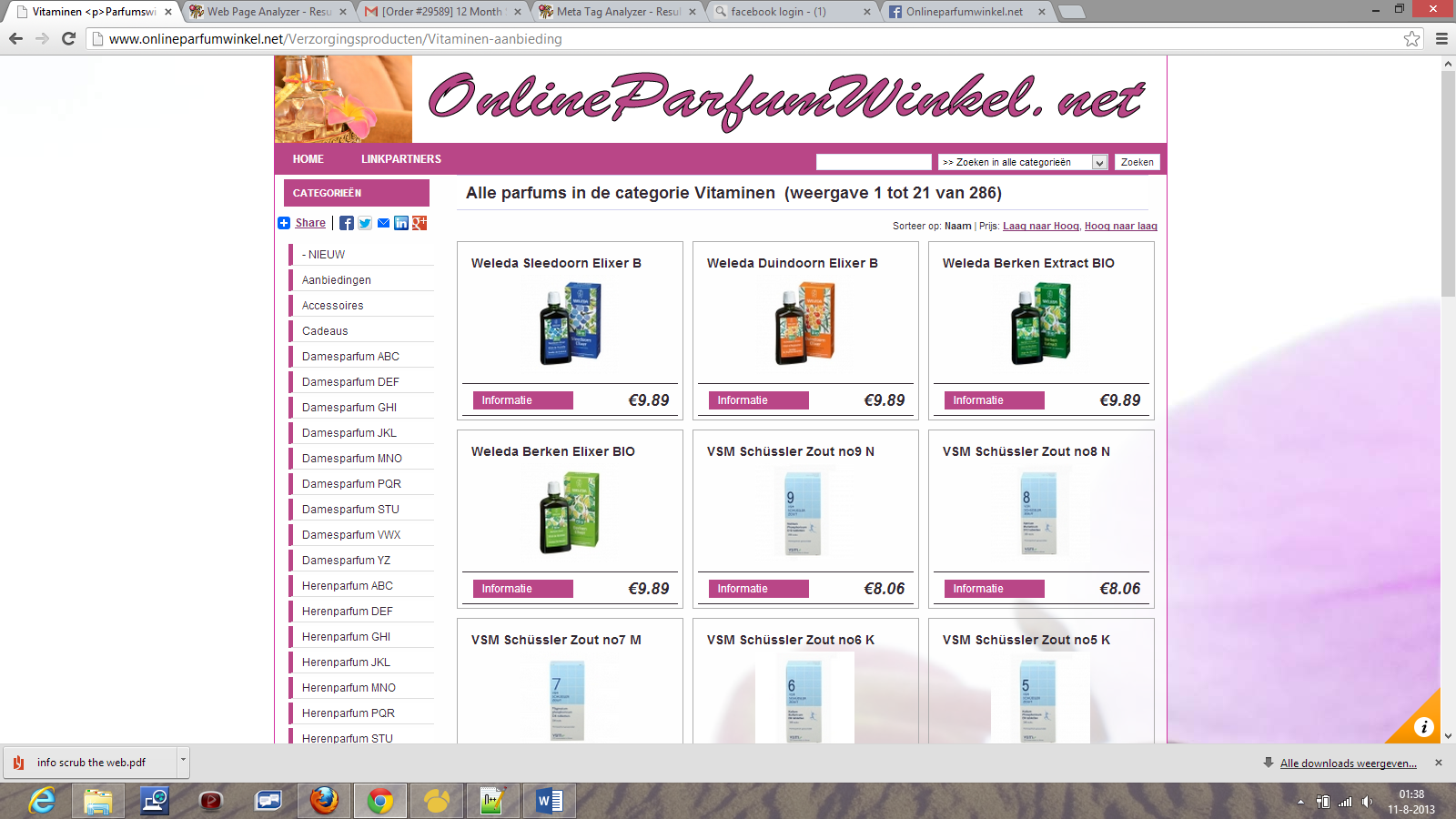This screenshot has height=819, width=1456.
Task: Open the Damesparfum MNO category
Action: (352, 459)
